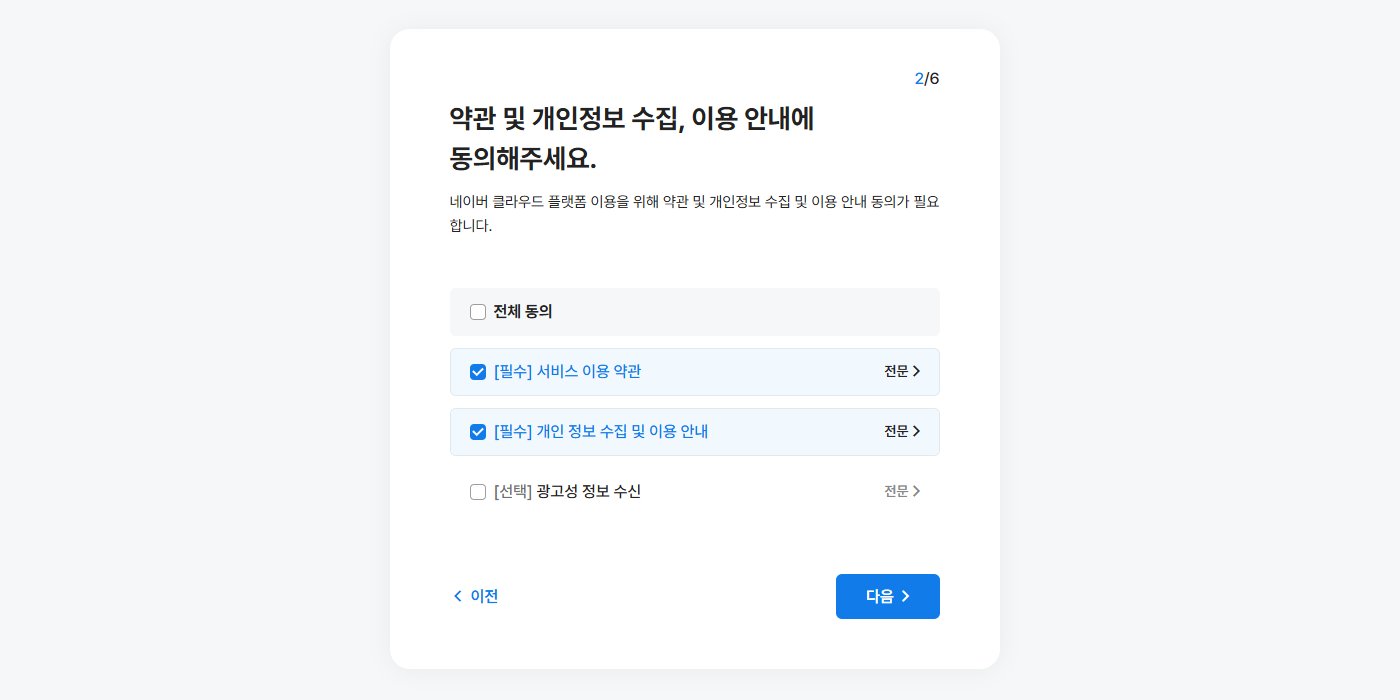Open 전문 for 서비스 이용 약관

point(896,372)
